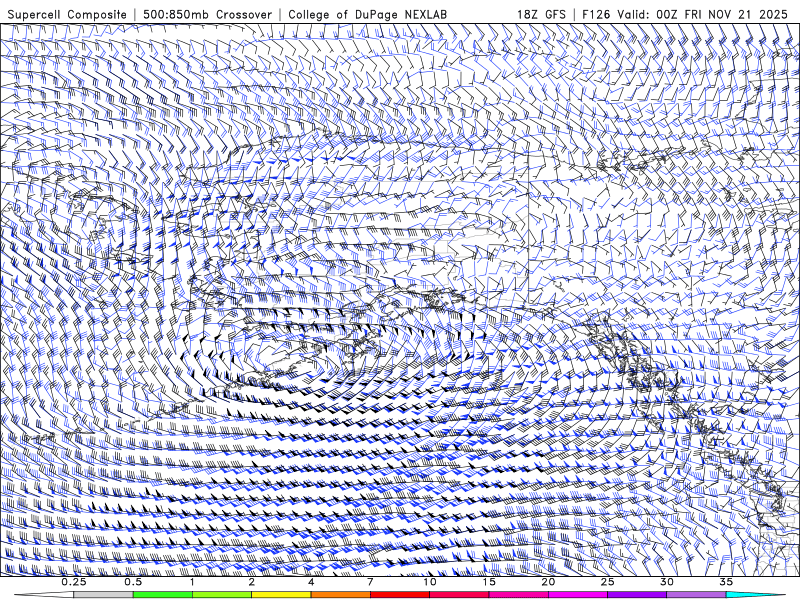Select the green legend swatch between 0.5 and 1
This screenshot has height=600, width=800.
(x=162, y=595)
